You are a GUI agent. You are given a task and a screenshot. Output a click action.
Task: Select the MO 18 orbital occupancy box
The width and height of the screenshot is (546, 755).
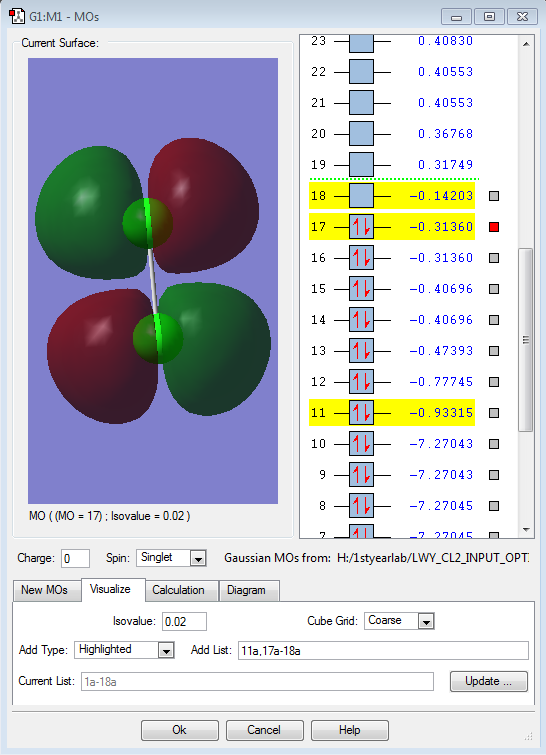coord(361,195)
